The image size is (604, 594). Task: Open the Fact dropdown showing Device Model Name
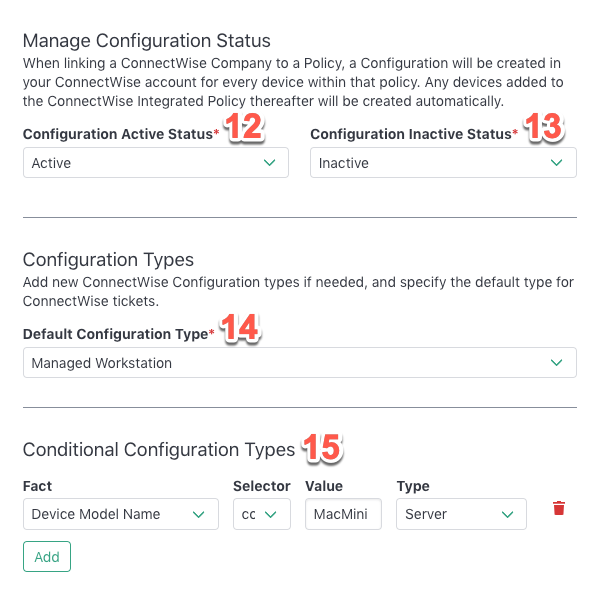pyautogui.click(x=121, y=514)
